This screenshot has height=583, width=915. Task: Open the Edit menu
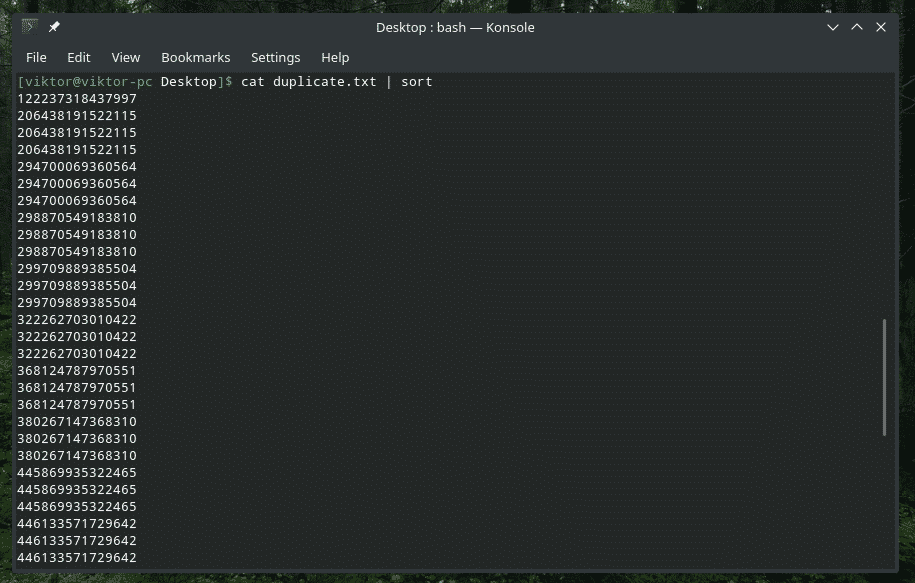[79, 57]
